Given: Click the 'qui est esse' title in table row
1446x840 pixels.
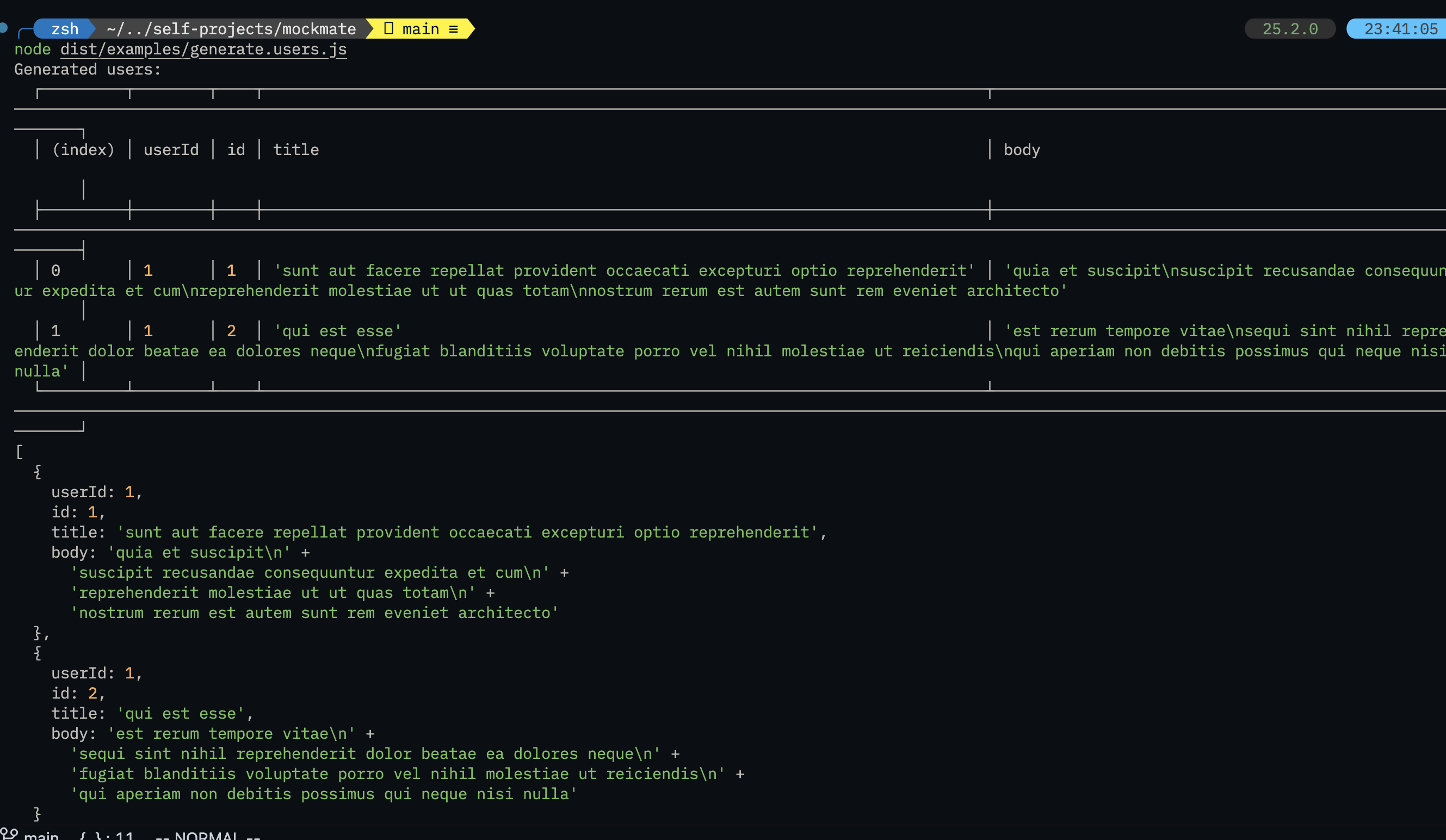Looking at the screenshot, I should (337, 331).
